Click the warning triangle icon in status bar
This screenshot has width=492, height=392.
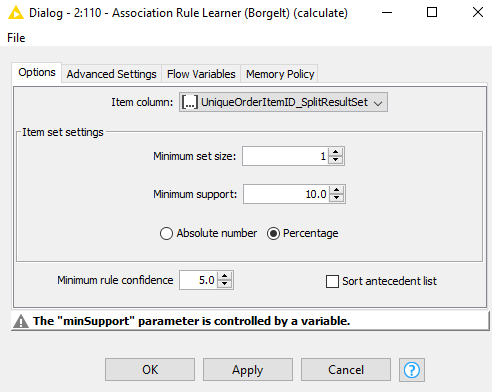[21, 321]
